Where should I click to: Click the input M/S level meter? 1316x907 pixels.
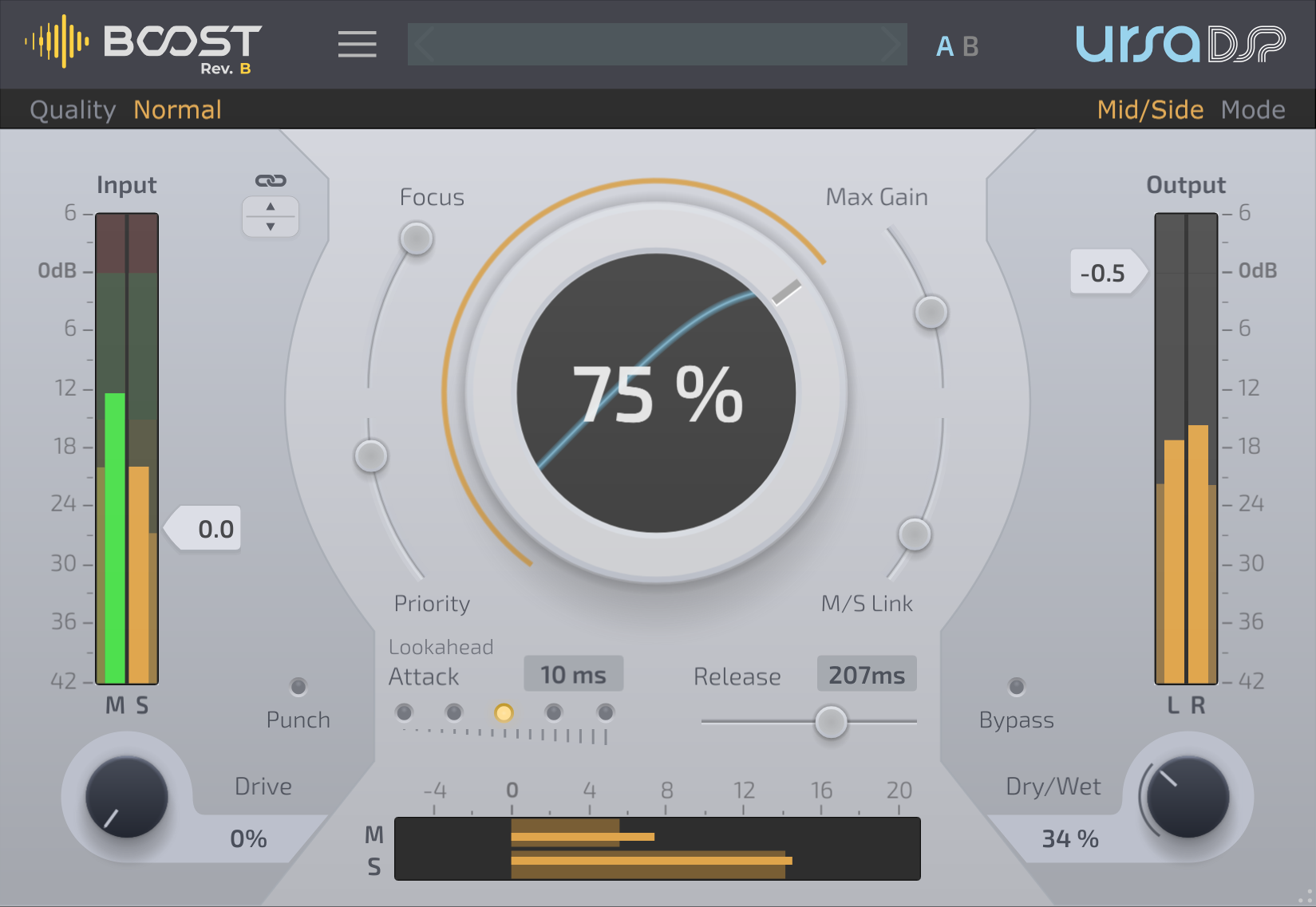[x=127, y=448]
